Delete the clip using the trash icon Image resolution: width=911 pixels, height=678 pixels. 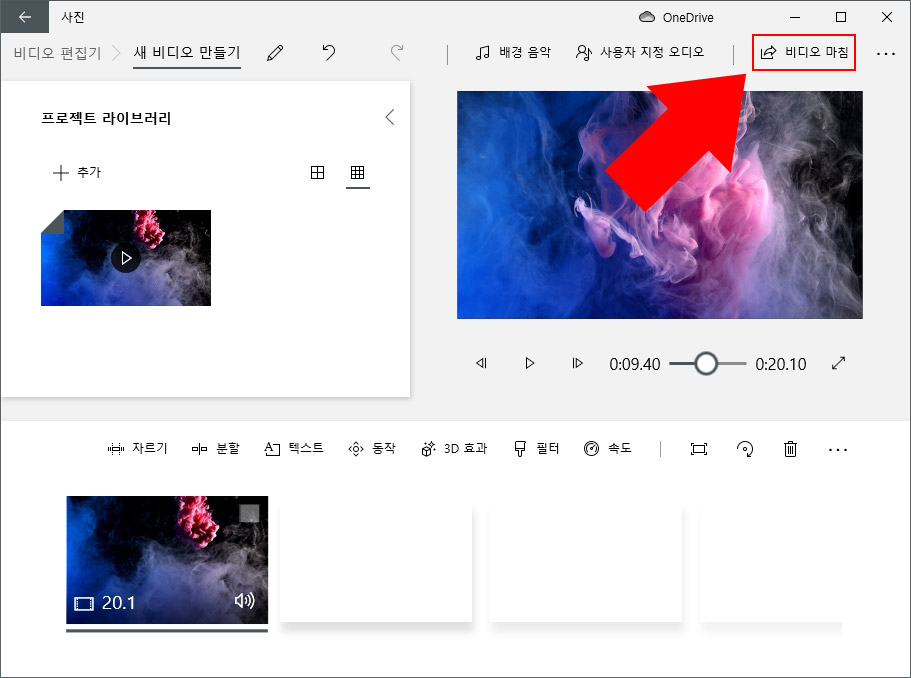coord(789,448)
